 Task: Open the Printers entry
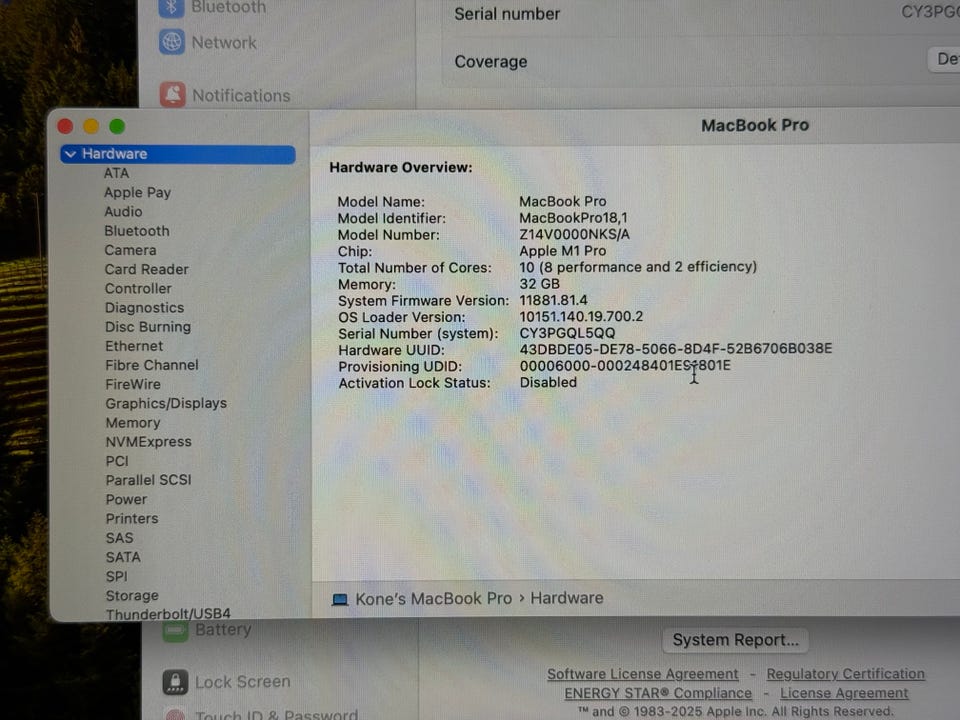point(132,519)
